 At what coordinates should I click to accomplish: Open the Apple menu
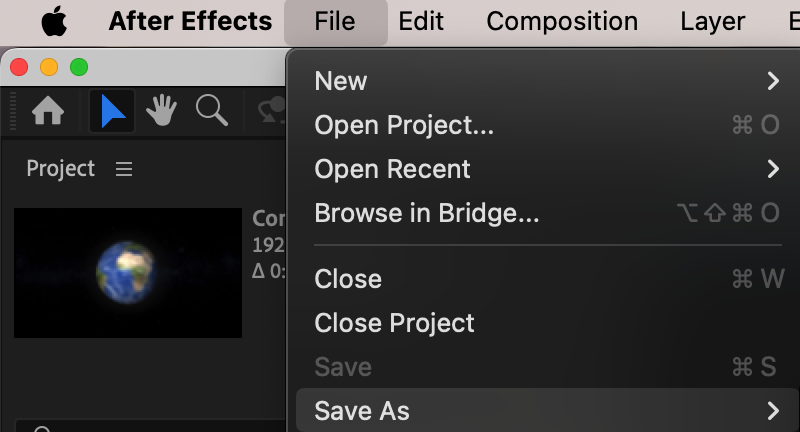[x=54, y=21]
